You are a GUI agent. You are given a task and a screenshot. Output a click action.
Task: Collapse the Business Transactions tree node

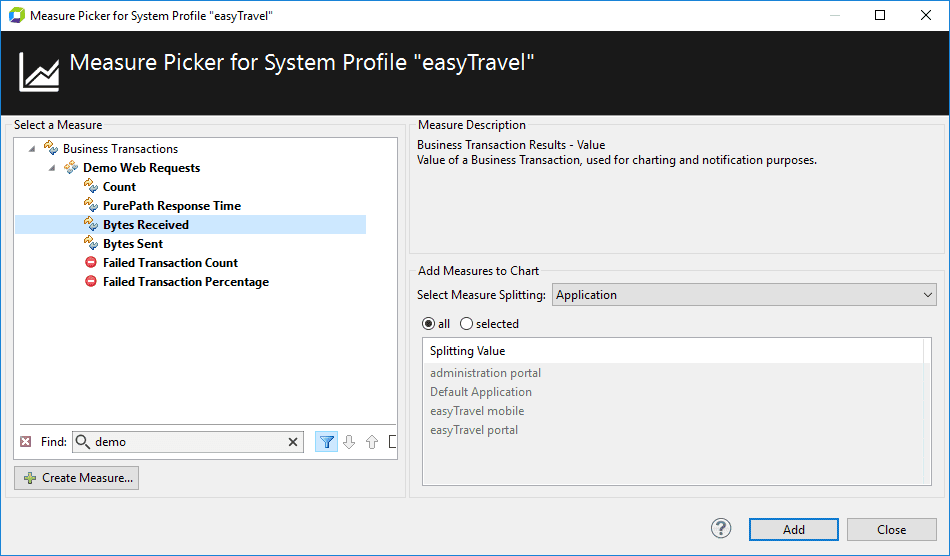pyautogui.click(x=32, y=149)
